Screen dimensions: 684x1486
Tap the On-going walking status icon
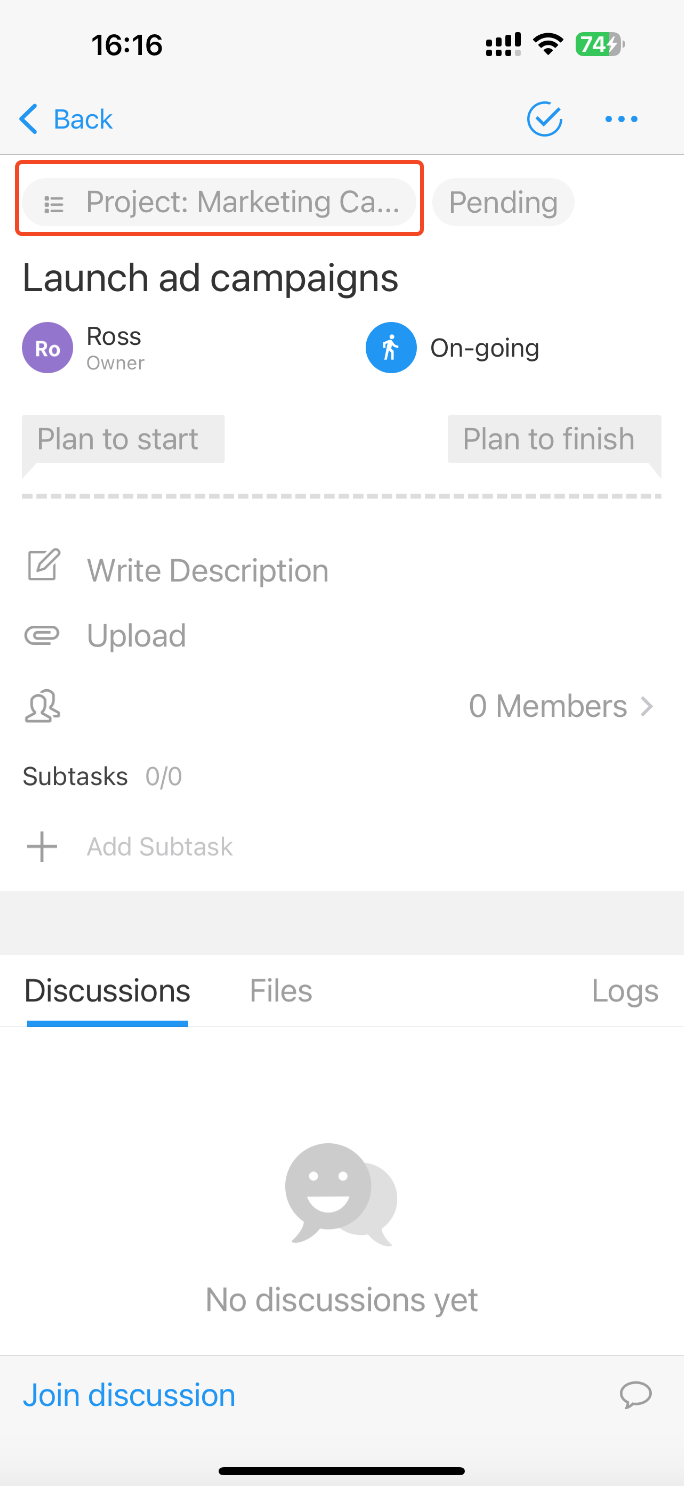(391, 348)
